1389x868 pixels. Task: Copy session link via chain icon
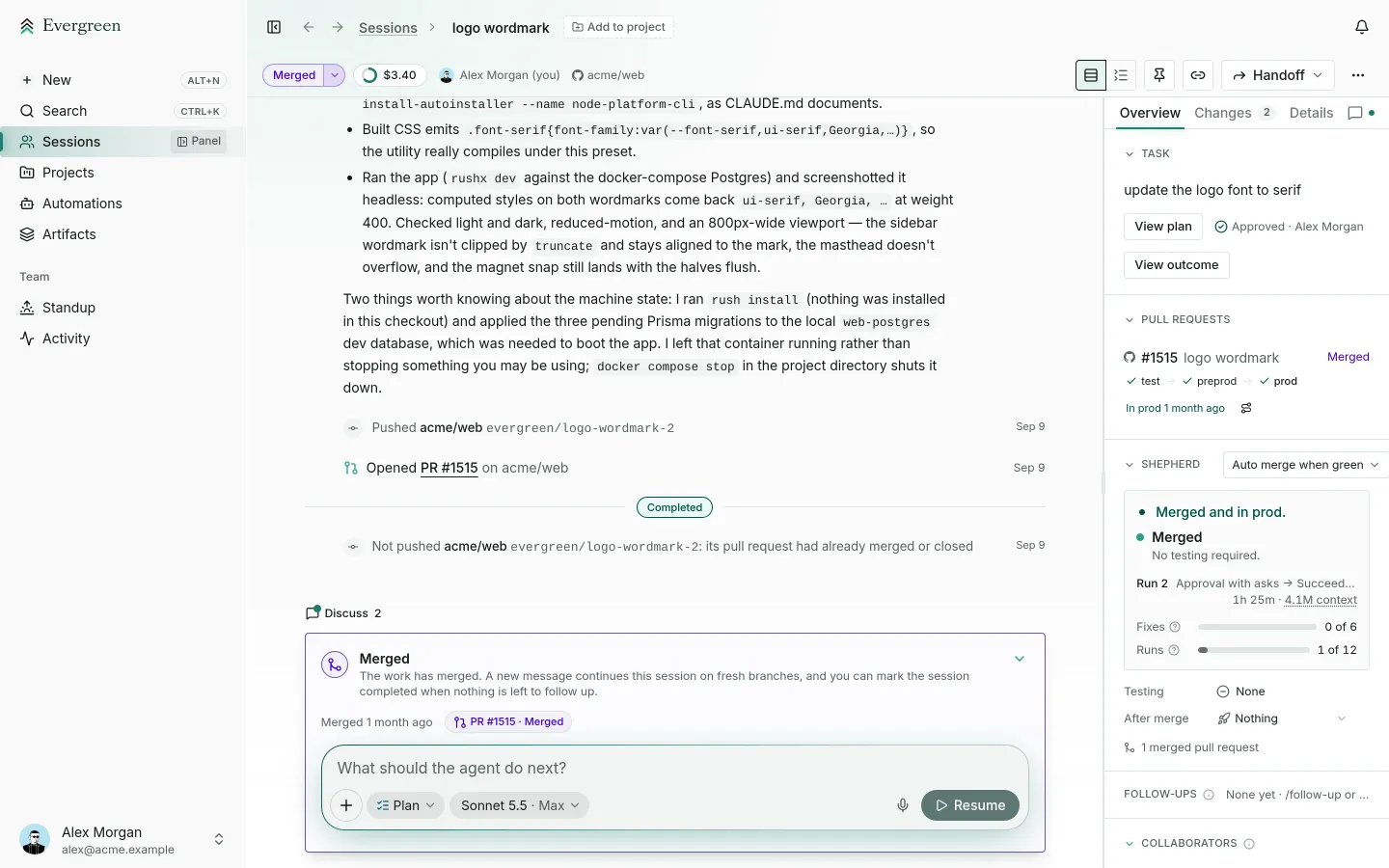point(1198,75)
